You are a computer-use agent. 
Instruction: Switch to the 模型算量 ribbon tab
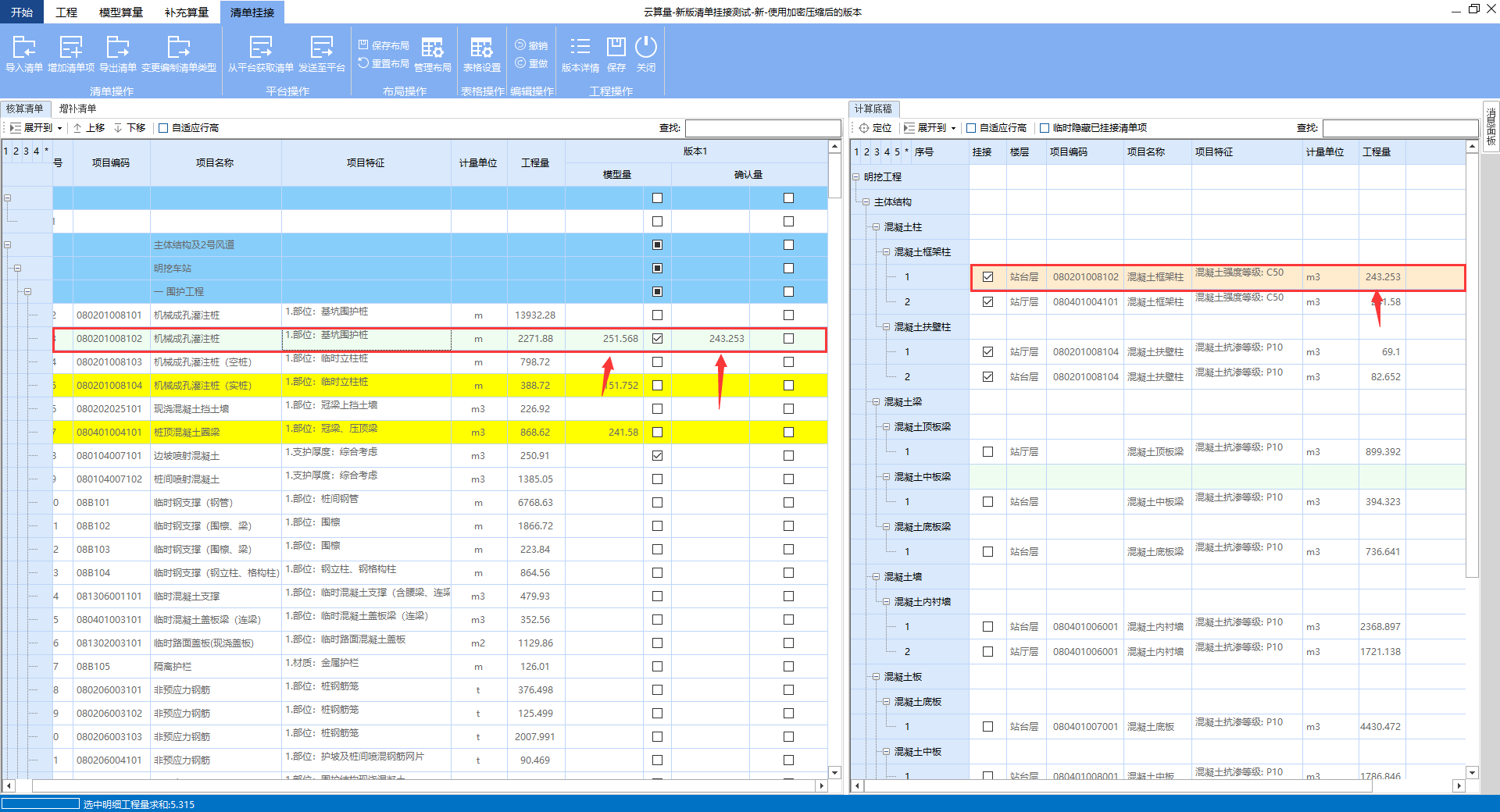coord(121,12)
